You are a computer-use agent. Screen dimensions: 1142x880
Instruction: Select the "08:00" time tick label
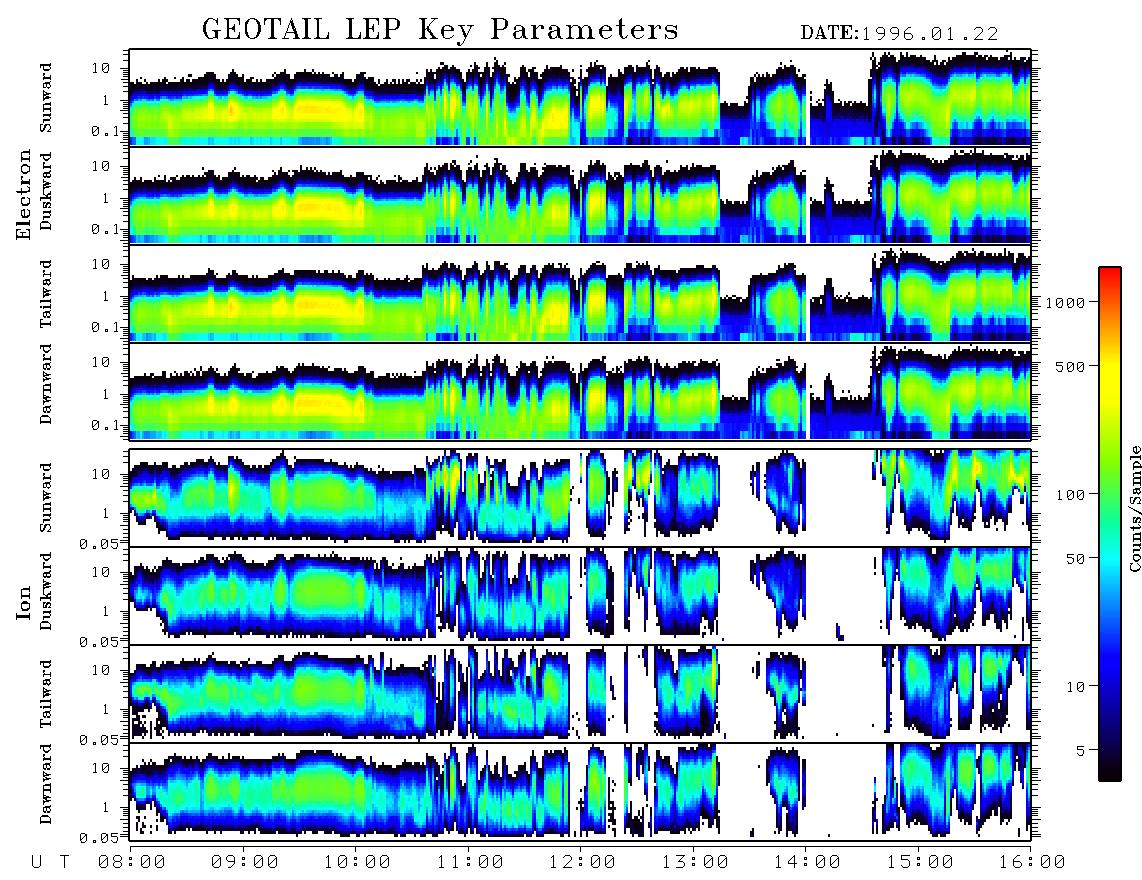[x=132, y=863]
